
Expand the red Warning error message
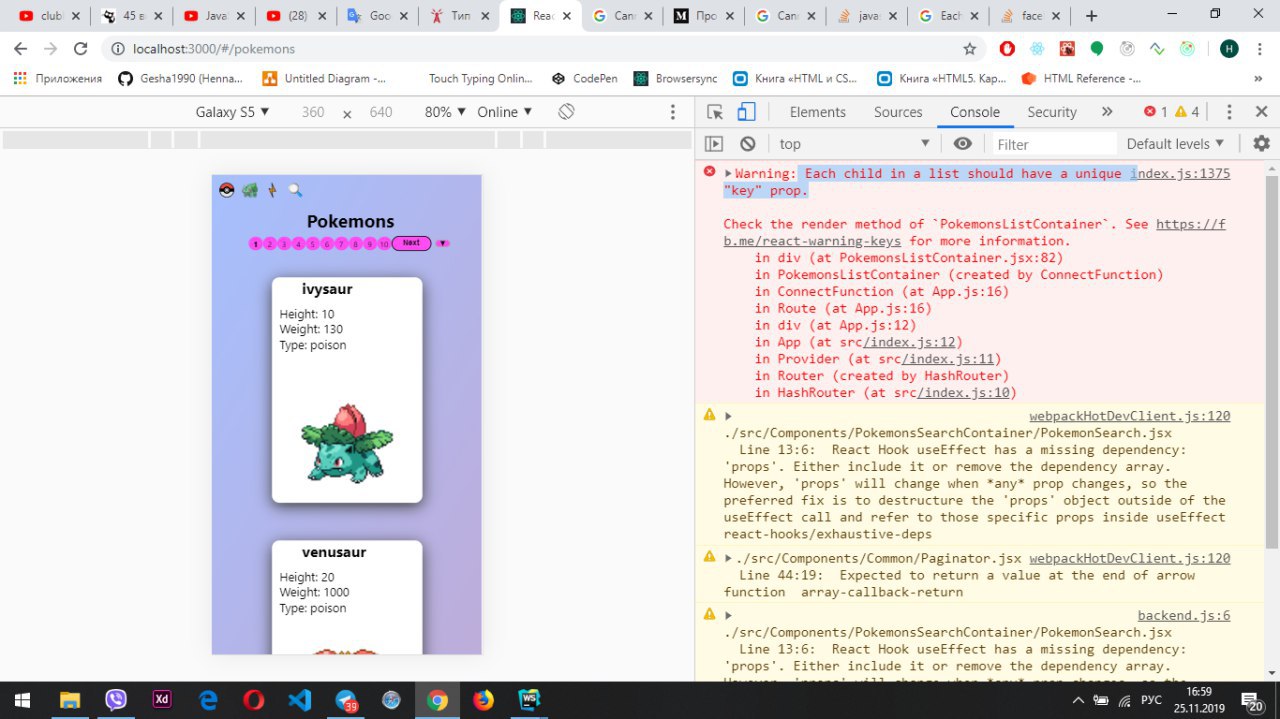coord(729,174)
